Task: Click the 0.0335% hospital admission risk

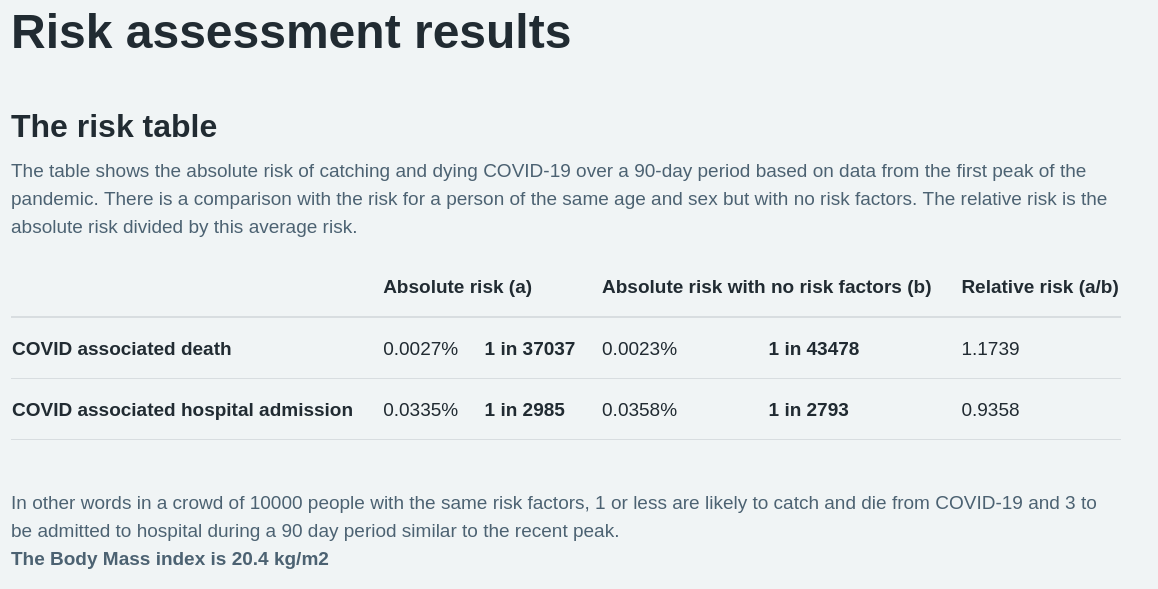Action: (420, 410)
